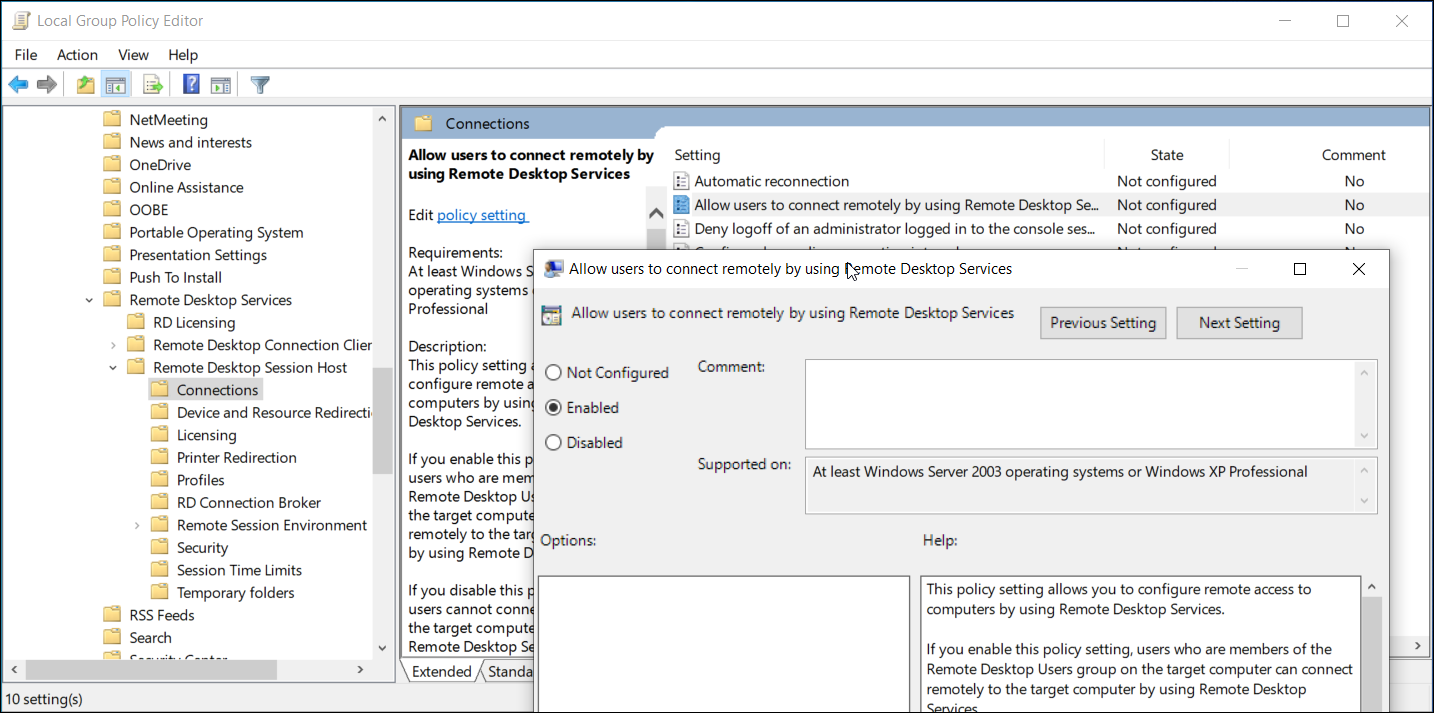The width and height of the screenshot is (1434, 713).
Task: Click the dialog title bar icon
Action: [553, 268]
